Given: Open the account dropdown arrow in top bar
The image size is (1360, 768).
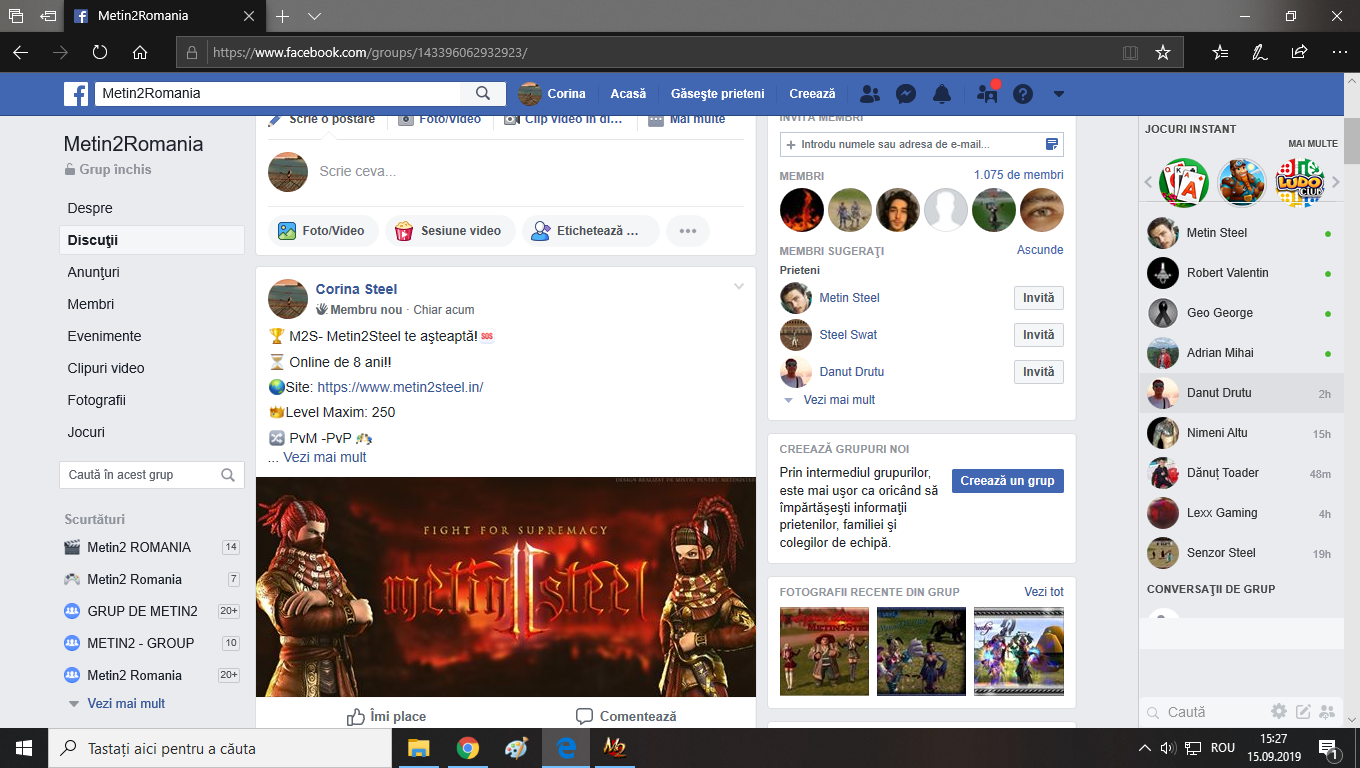Looking at the screenshot, I should pos(1059,94).
